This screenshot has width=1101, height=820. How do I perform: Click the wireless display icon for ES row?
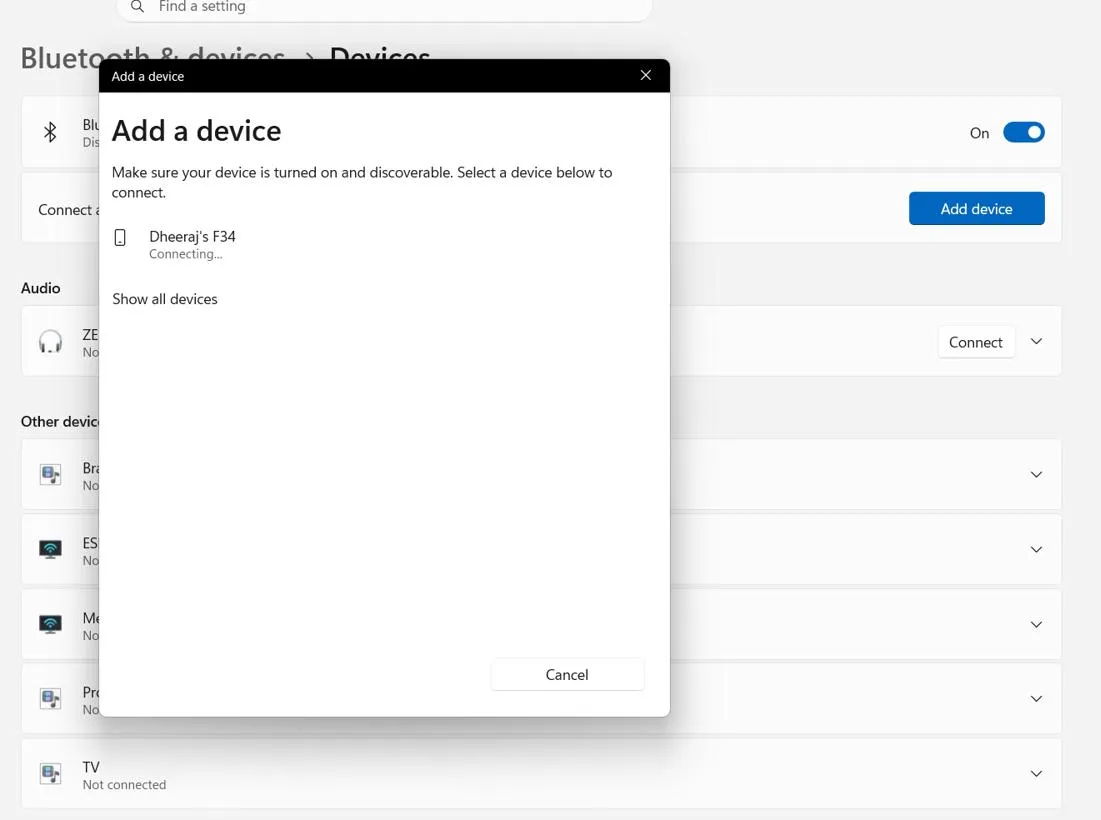coord(50,549)
